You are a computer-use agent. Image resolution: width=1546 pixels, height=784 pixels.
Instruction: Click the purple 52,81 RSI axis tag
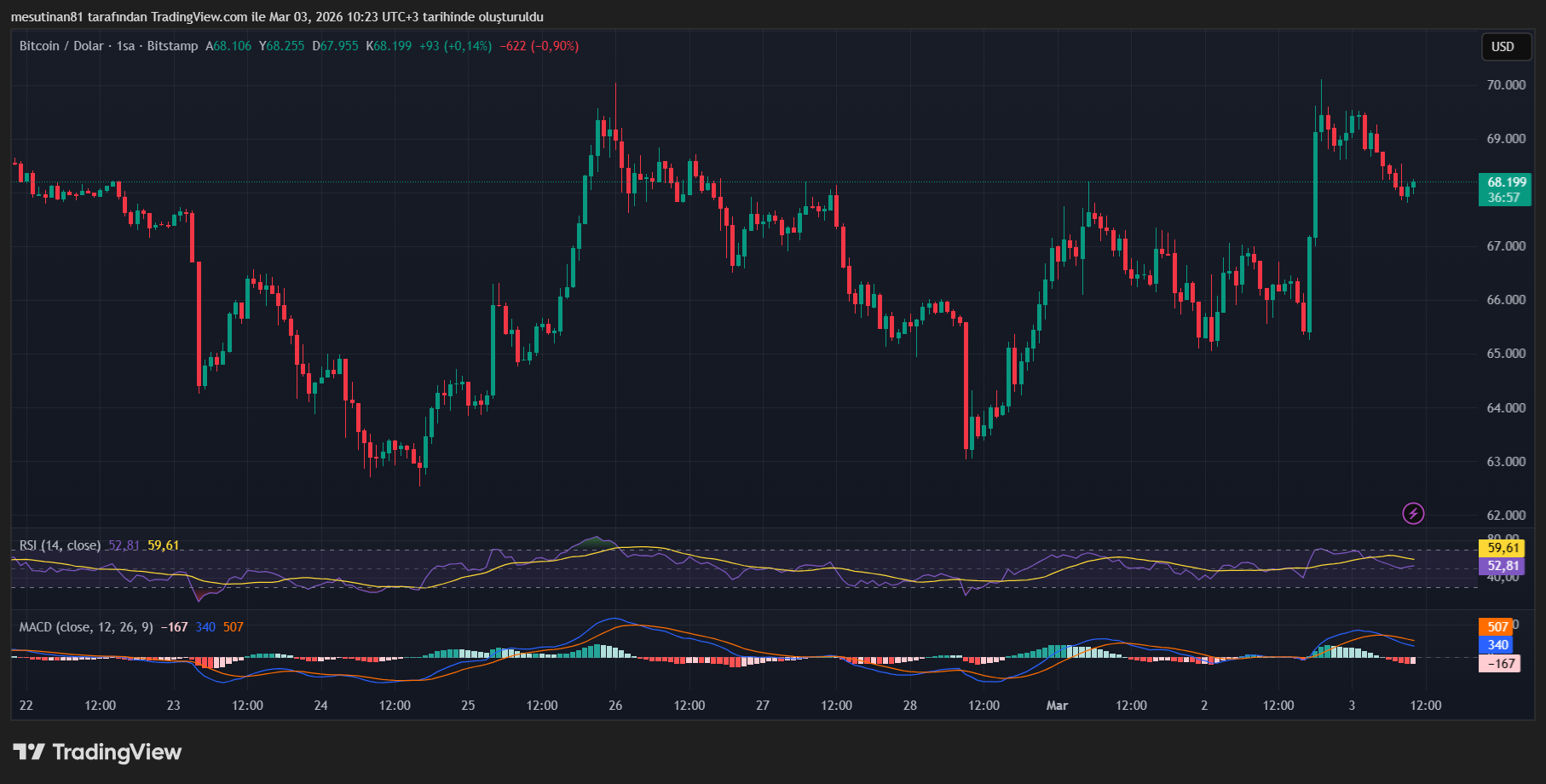click(1503, 566)
